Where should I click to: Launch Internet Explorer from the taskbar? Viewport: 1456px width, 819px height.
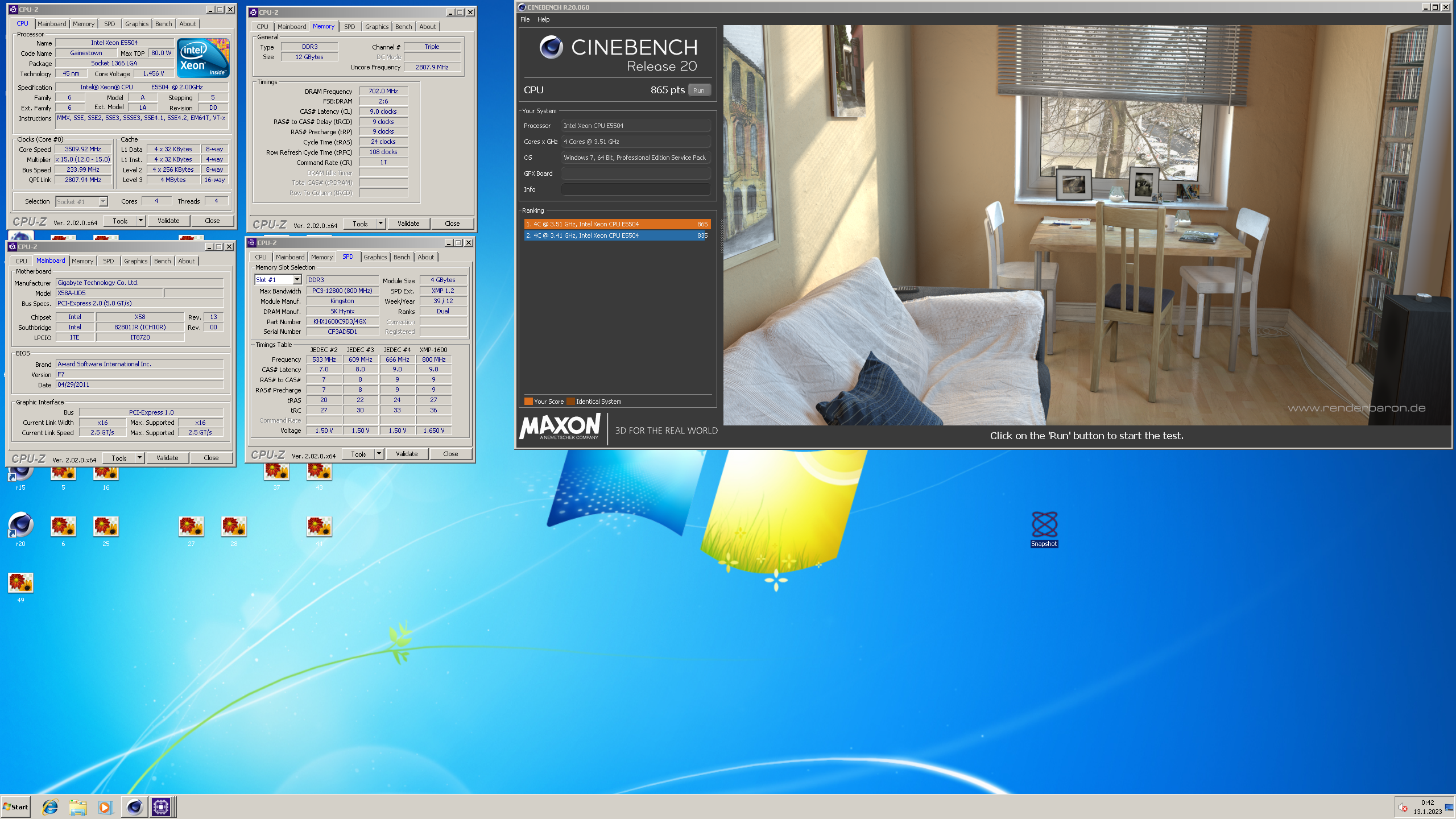click(50, 806)
